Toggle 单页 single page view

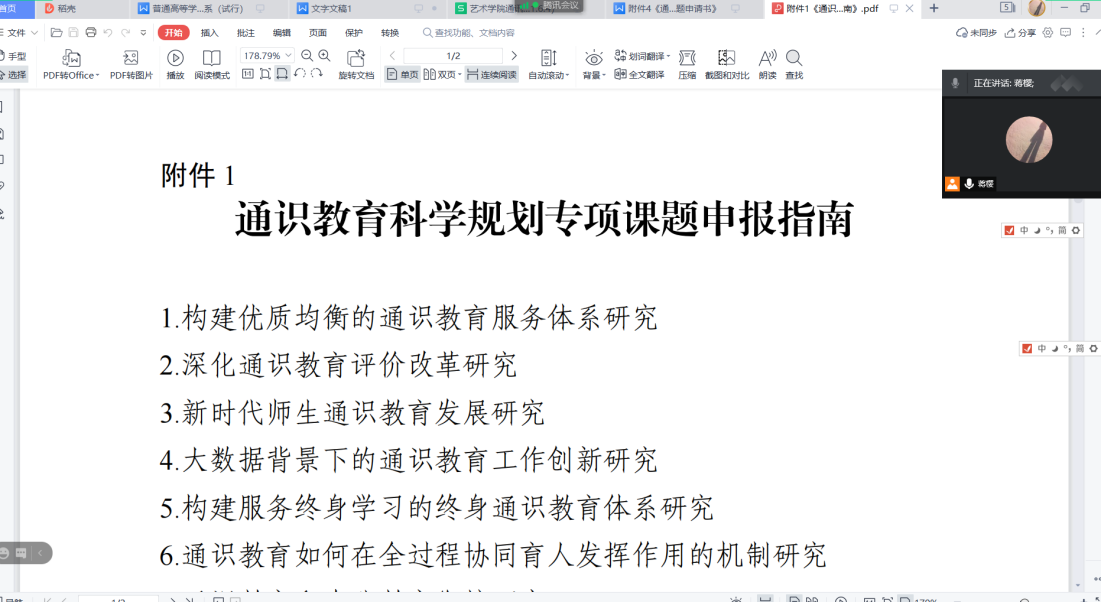402,74
